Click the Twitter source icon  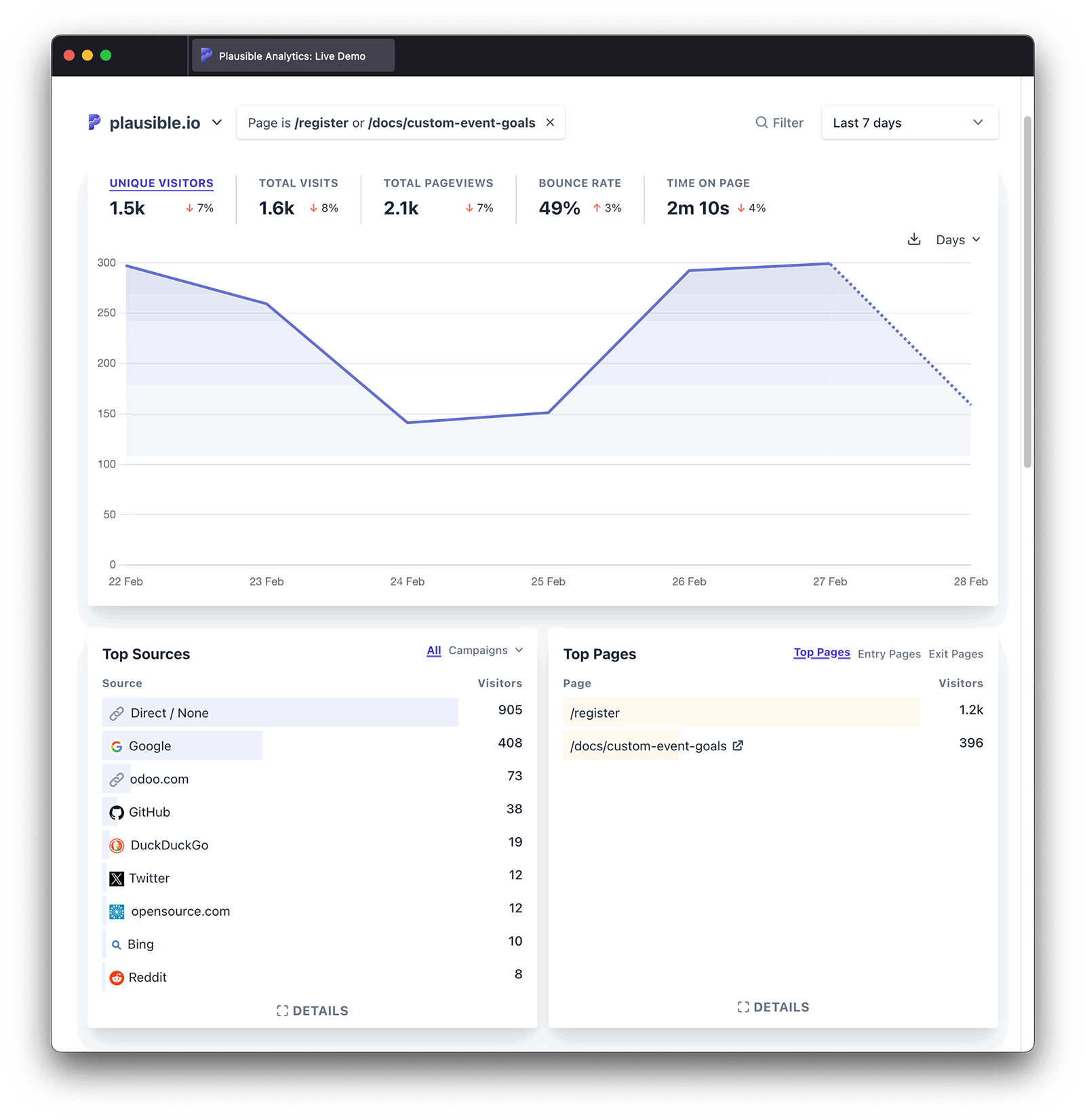117,878
